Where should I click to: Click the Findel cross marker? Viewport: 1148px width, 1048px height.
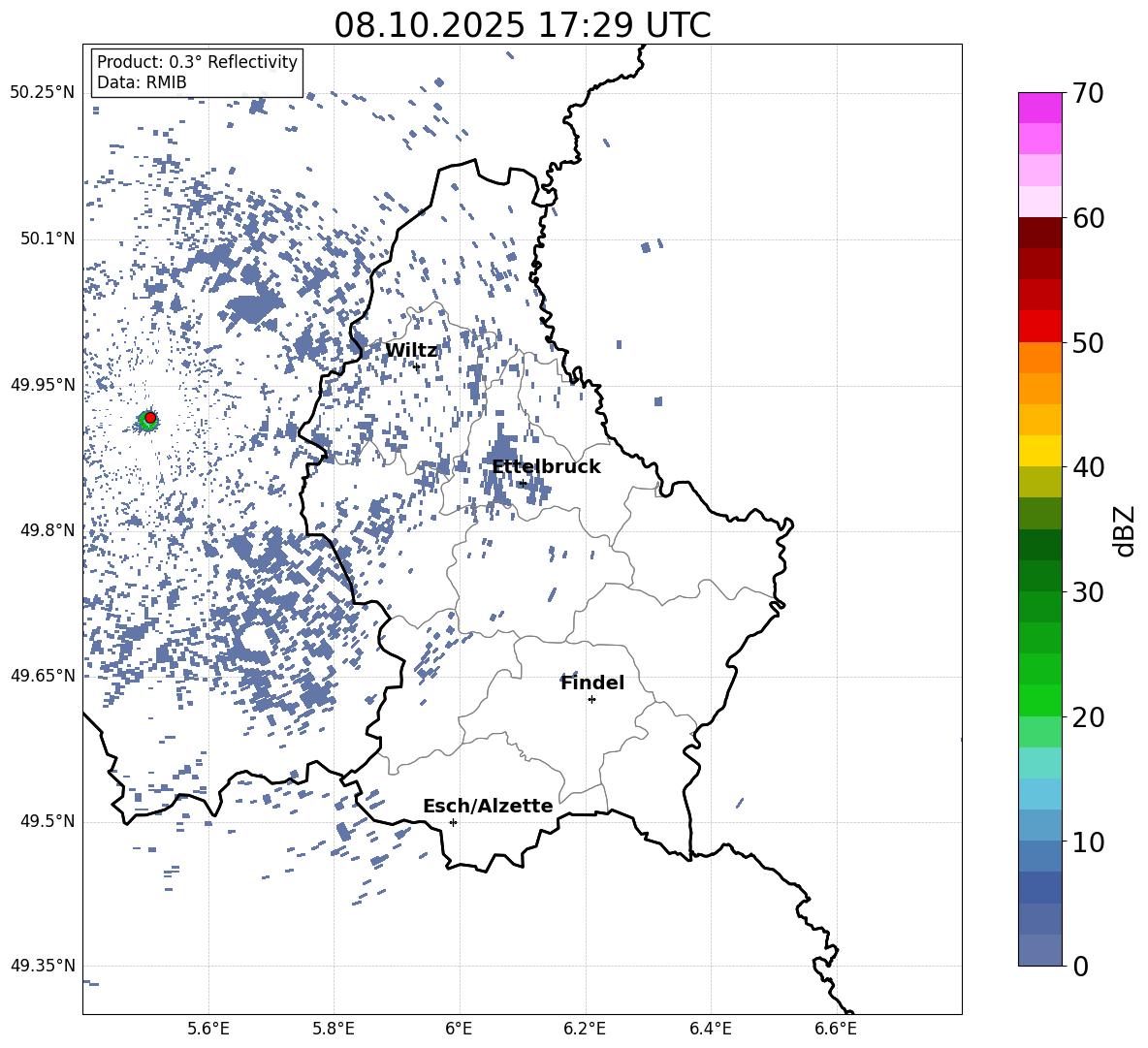[x=591, y=700]
